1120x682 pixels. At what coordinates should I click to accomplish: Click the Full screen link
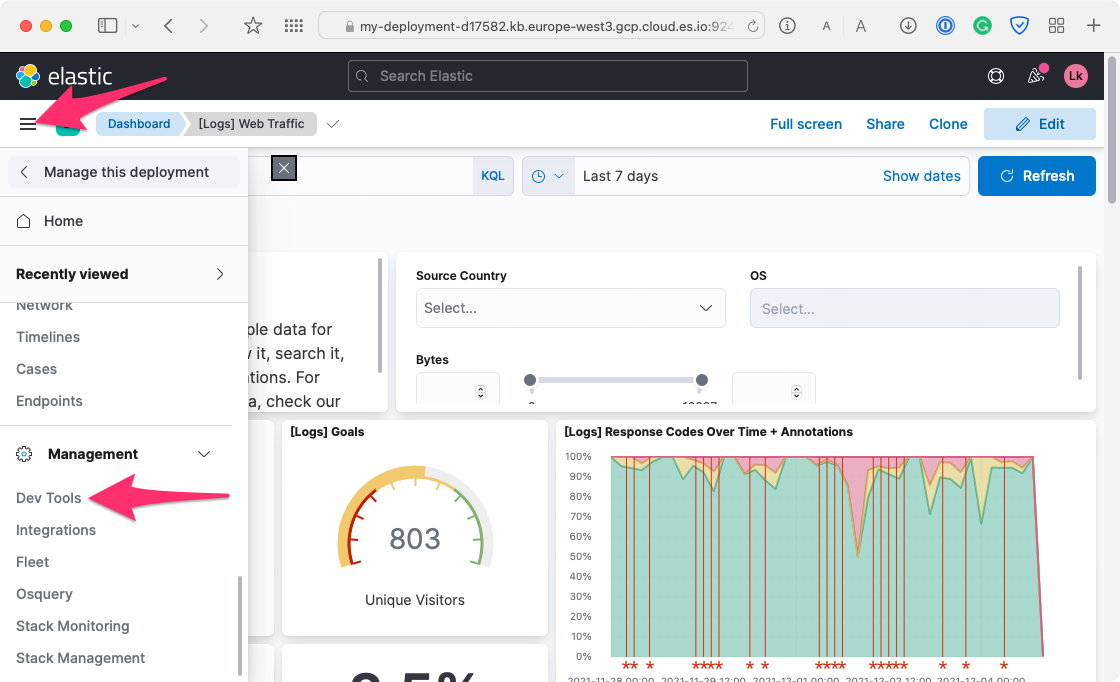pos(805,124)
